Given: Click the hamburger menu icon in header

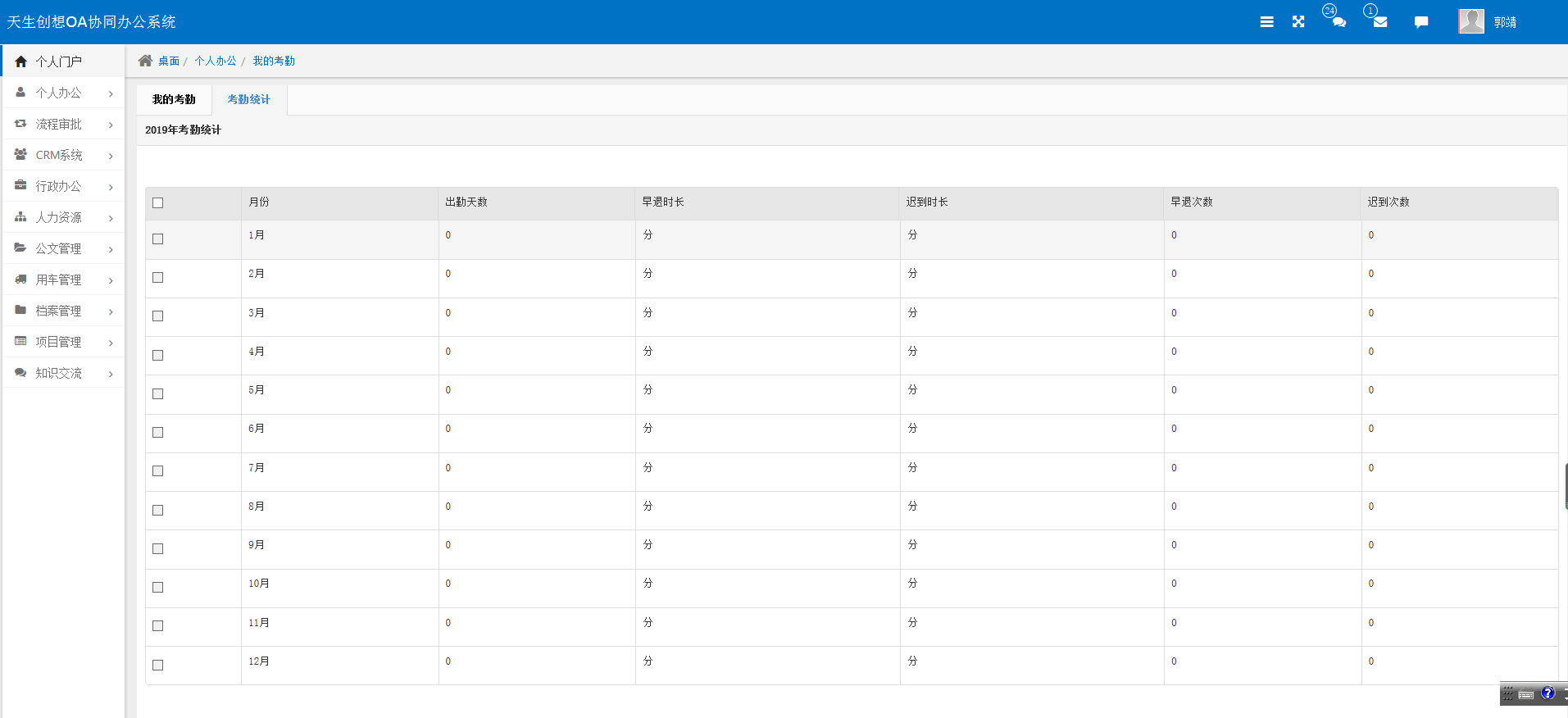Looking at the screenshot, I should (x=1266, y=22).
